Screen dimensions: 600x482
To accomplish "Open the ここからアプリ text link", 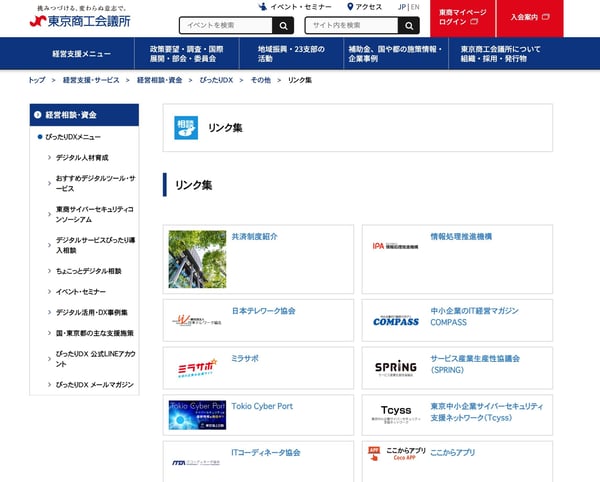I will pyautogui.click(x=453, y=453).
